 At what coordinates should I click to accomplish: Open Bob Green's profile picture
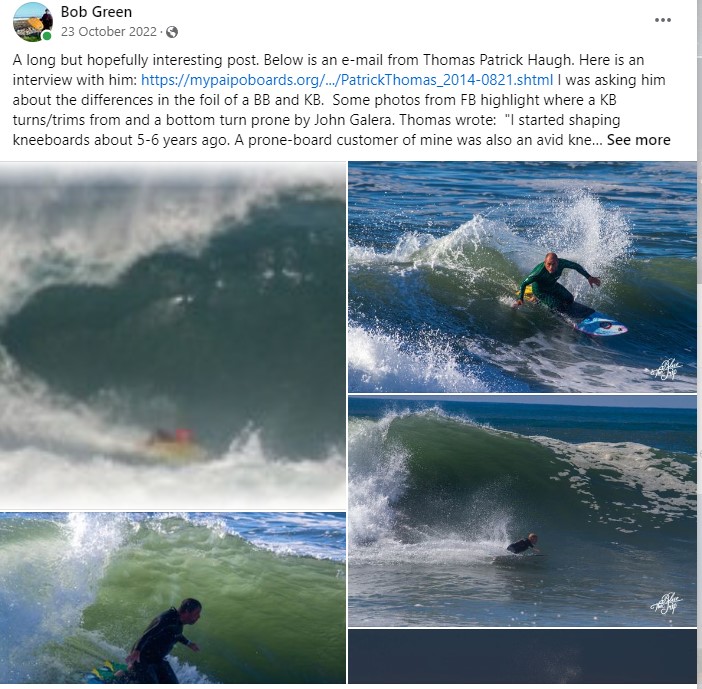[x=33, y=21]
